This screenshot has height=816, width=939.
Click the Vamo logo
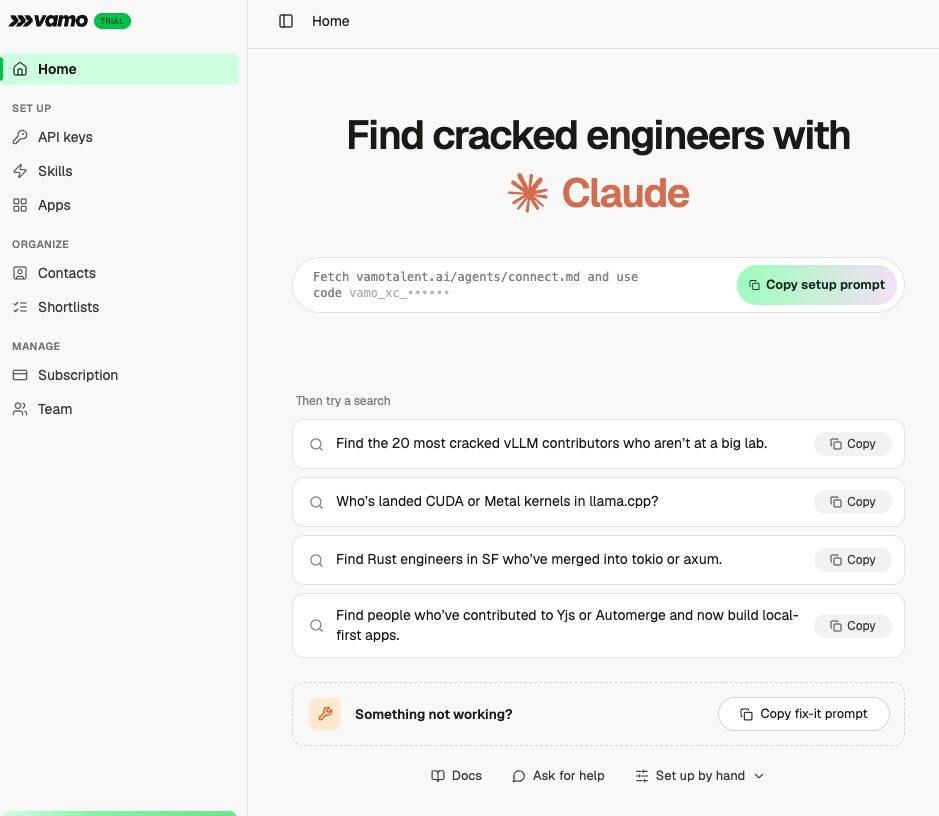click(48, 21)
